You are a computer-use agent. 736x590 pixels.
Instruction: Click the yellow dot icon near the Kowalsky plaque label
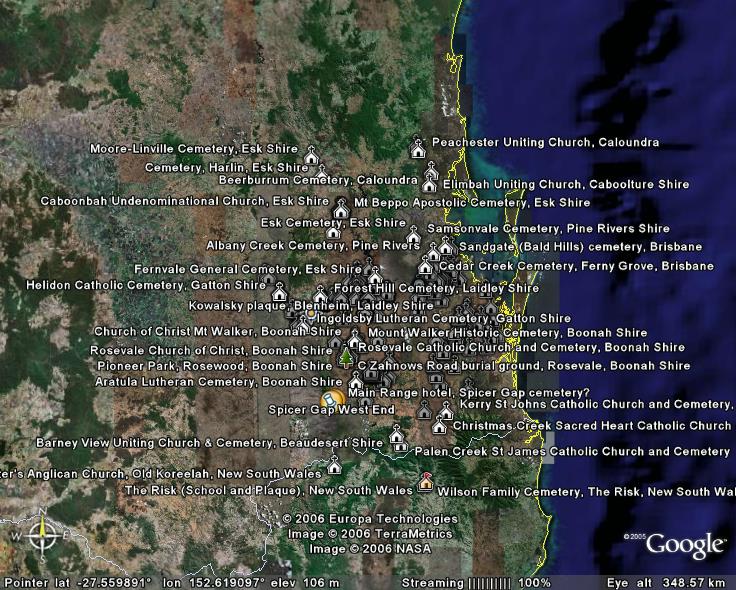pos(310,313)
